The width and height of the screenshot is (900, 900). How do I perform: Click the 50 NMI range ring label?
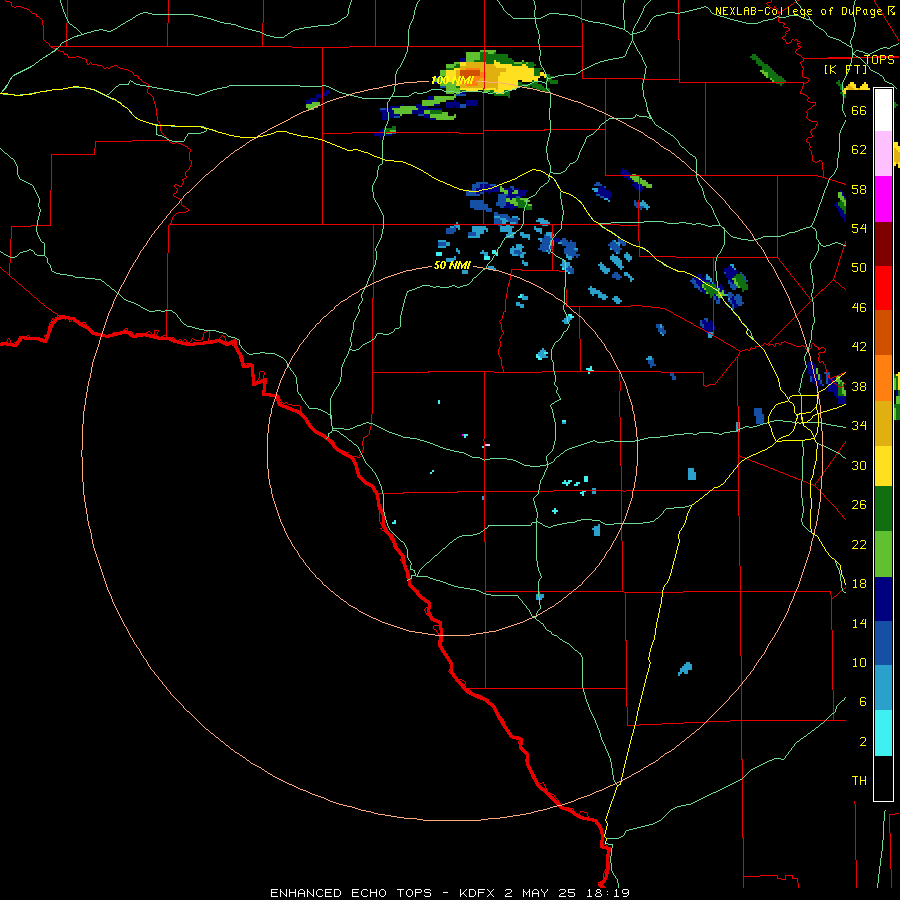point(452,265)
